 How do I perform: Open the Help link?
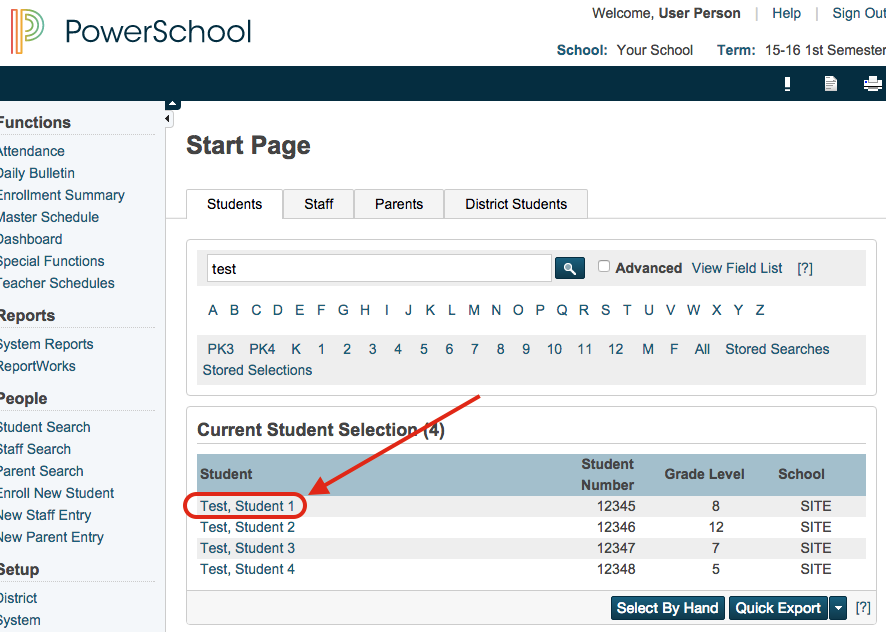pyautogui.click(x=787, y=13)
